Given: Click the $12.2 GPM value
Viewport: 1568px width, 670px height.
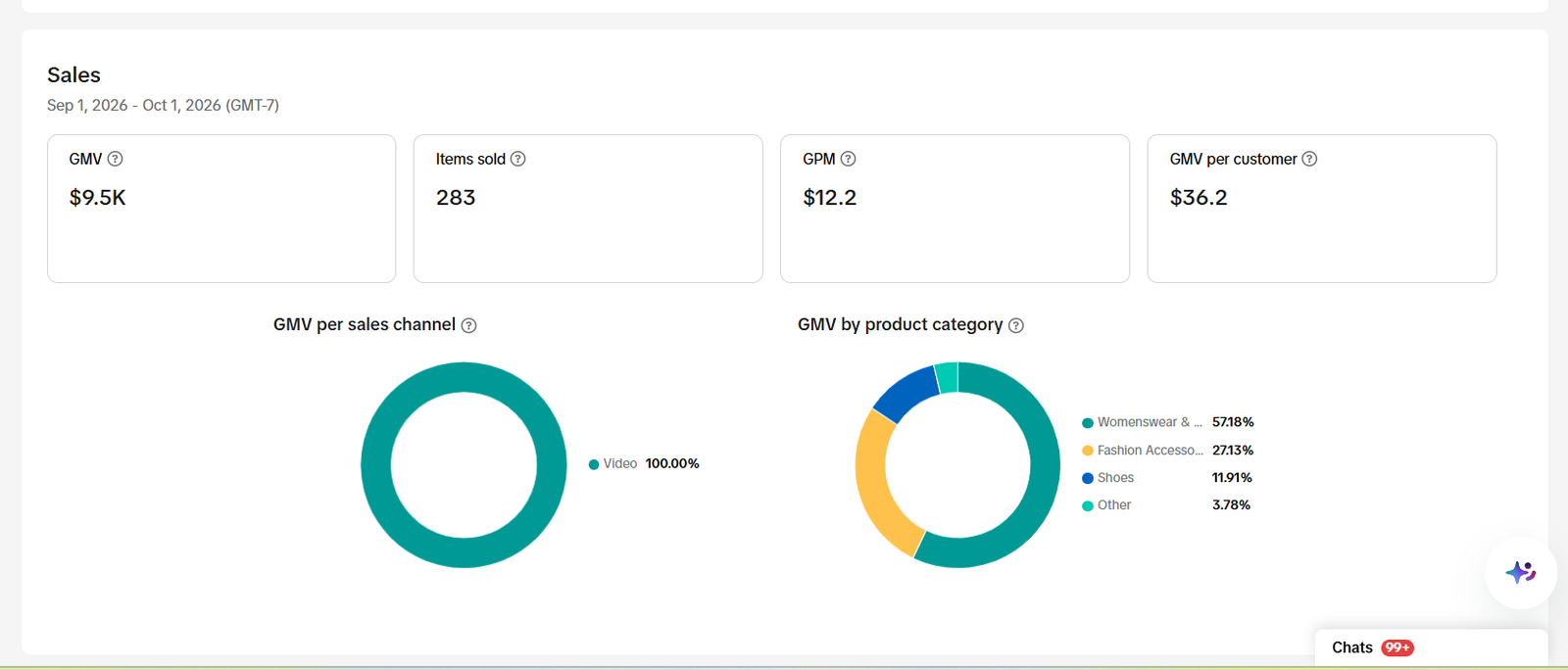Looking at the screenshot, I should 830,197.
